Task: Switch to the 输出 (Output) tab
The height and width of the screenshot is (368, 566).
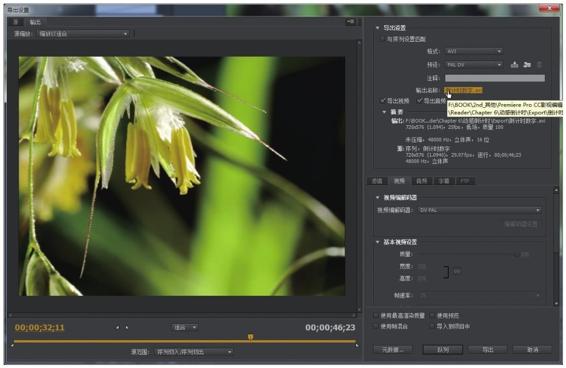Action: [35, 22]
